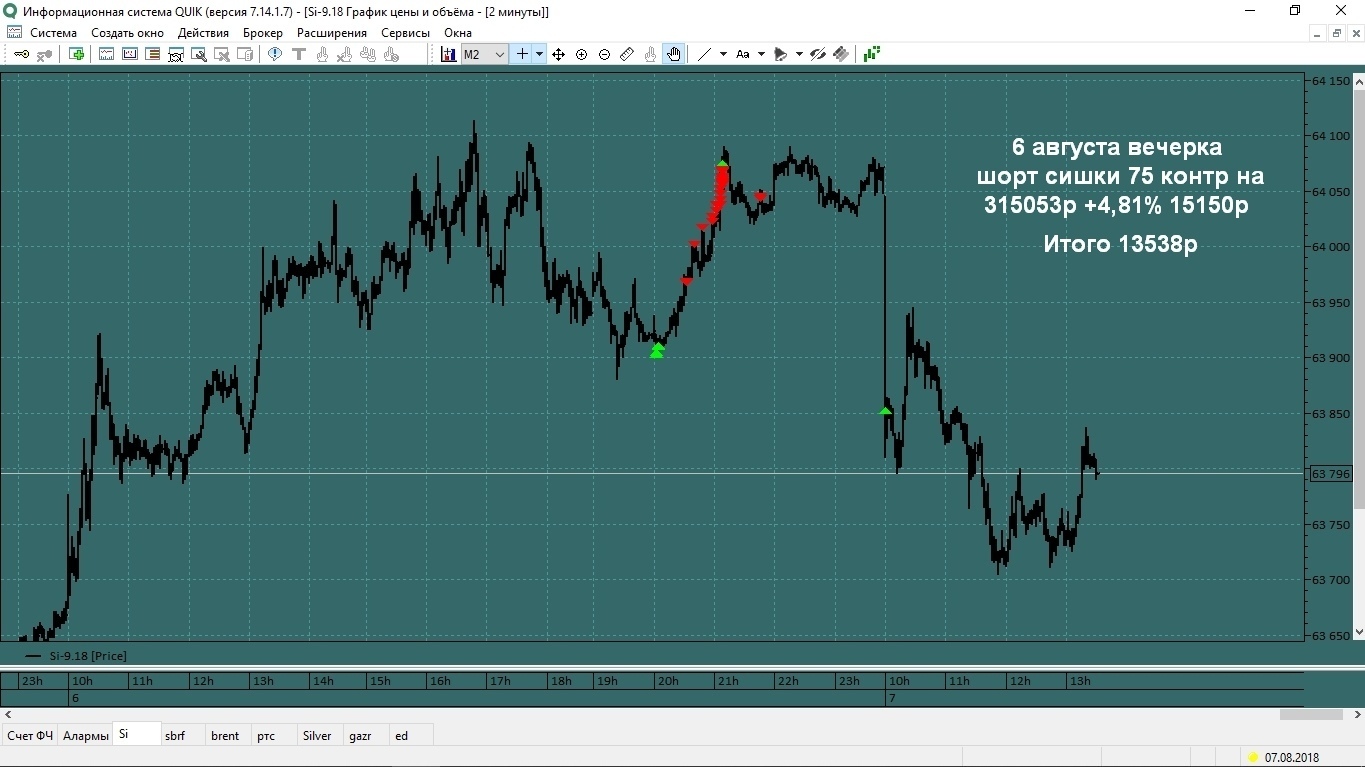Select the crosshair plus cursor tool
Viewport: 1365px width, 767px height.
tap(522, 54)
